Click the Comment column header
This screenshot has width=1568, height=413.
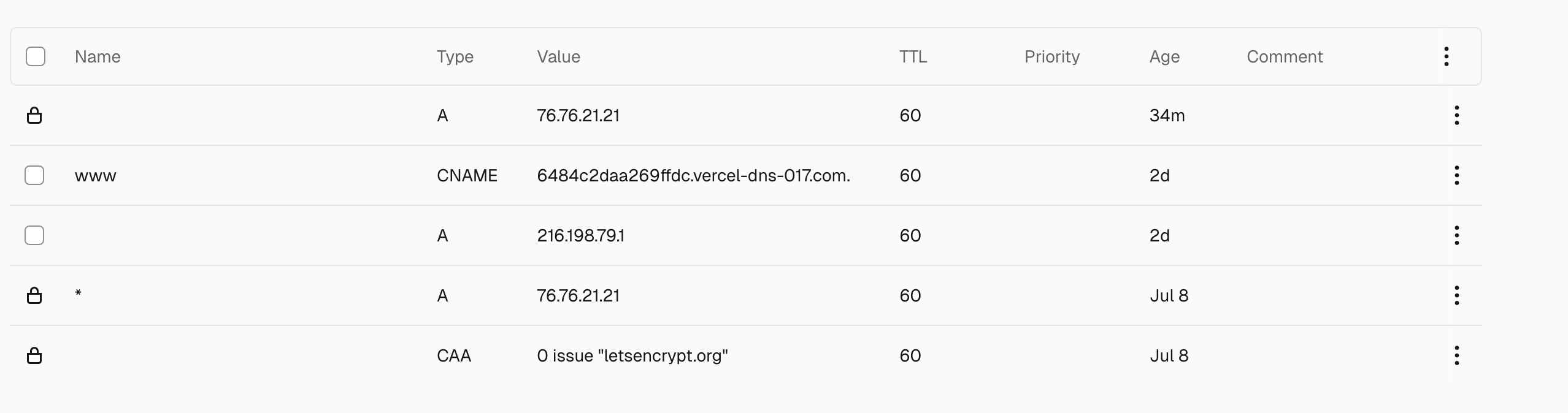[x=1285, y=56]
